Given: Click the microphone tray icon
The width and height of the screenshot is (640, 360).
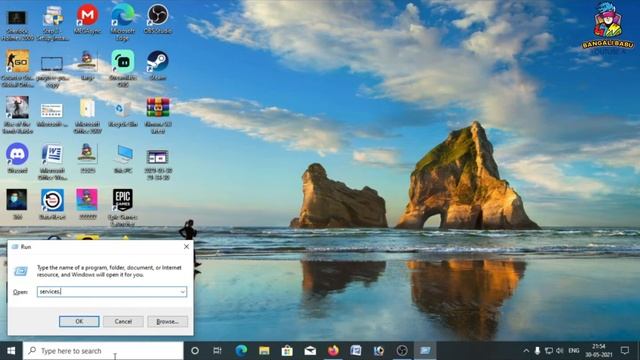Looking at the screenshot, I should pos(538,351).
